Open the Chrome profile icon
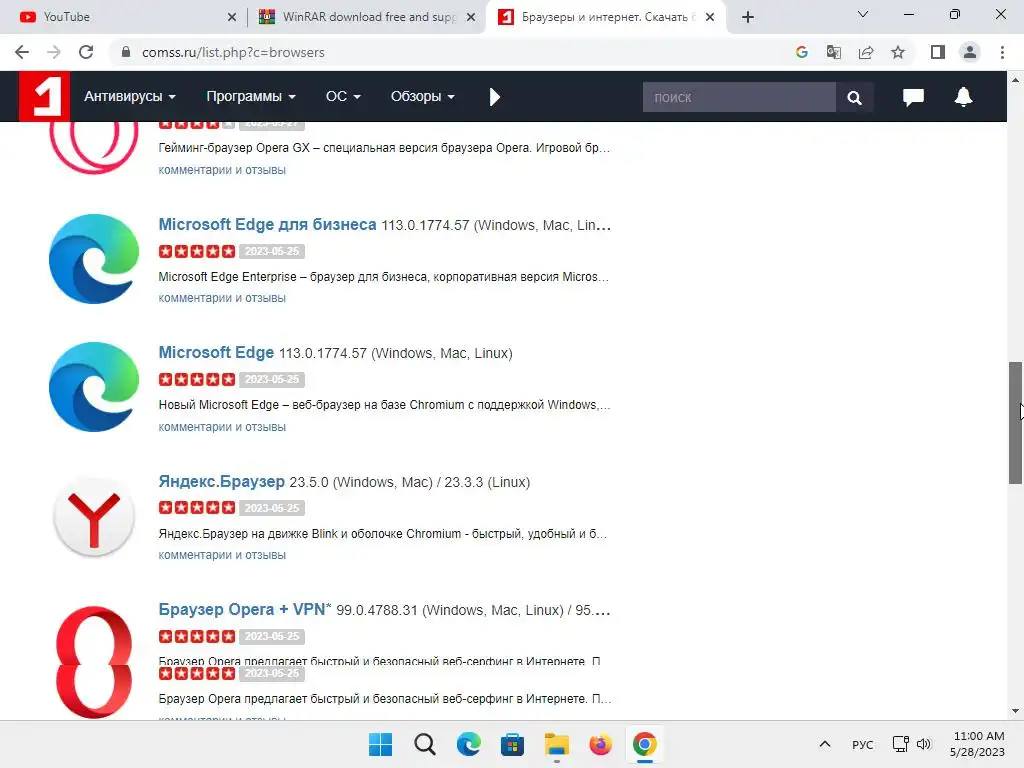The width and height of the screenshot is (1024, 768). tap(970, 52)
